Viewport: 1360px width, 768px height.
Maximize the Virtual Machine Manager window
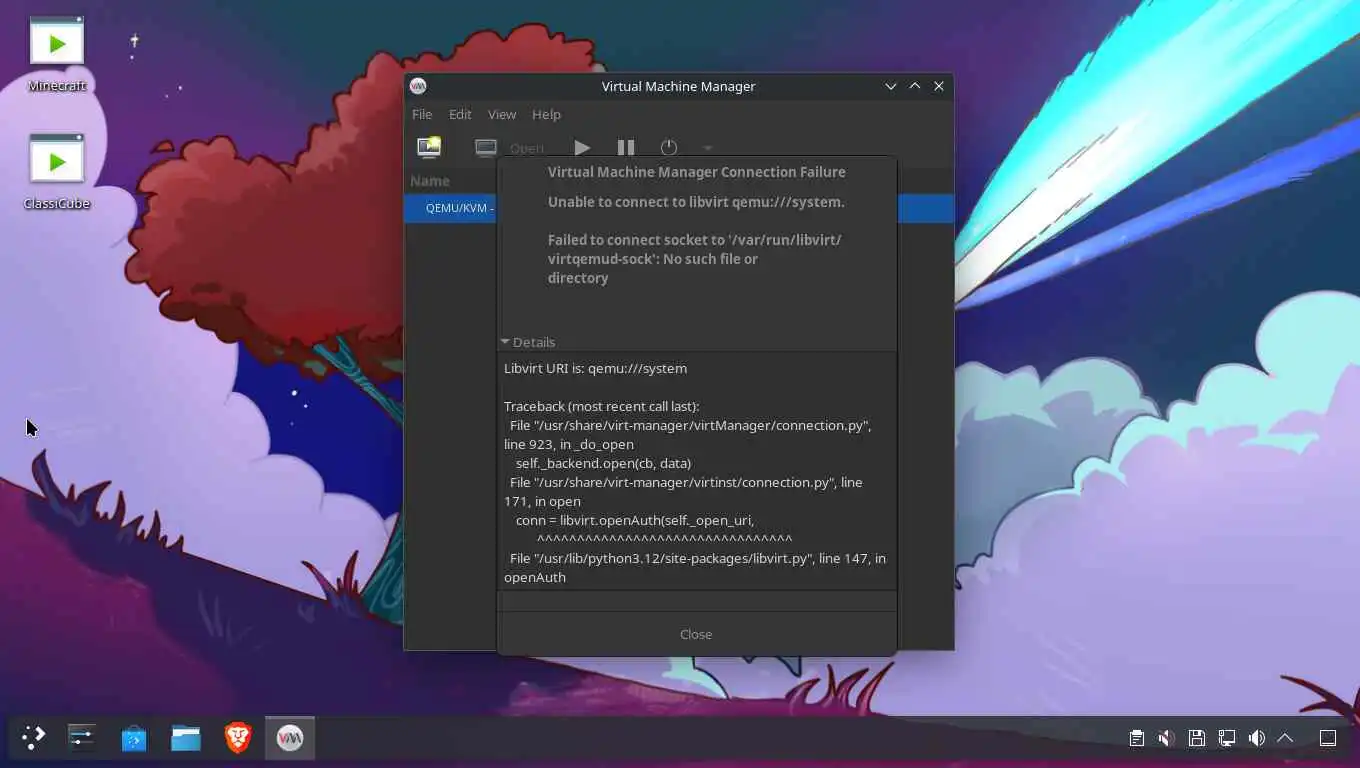tap(914, 86)
